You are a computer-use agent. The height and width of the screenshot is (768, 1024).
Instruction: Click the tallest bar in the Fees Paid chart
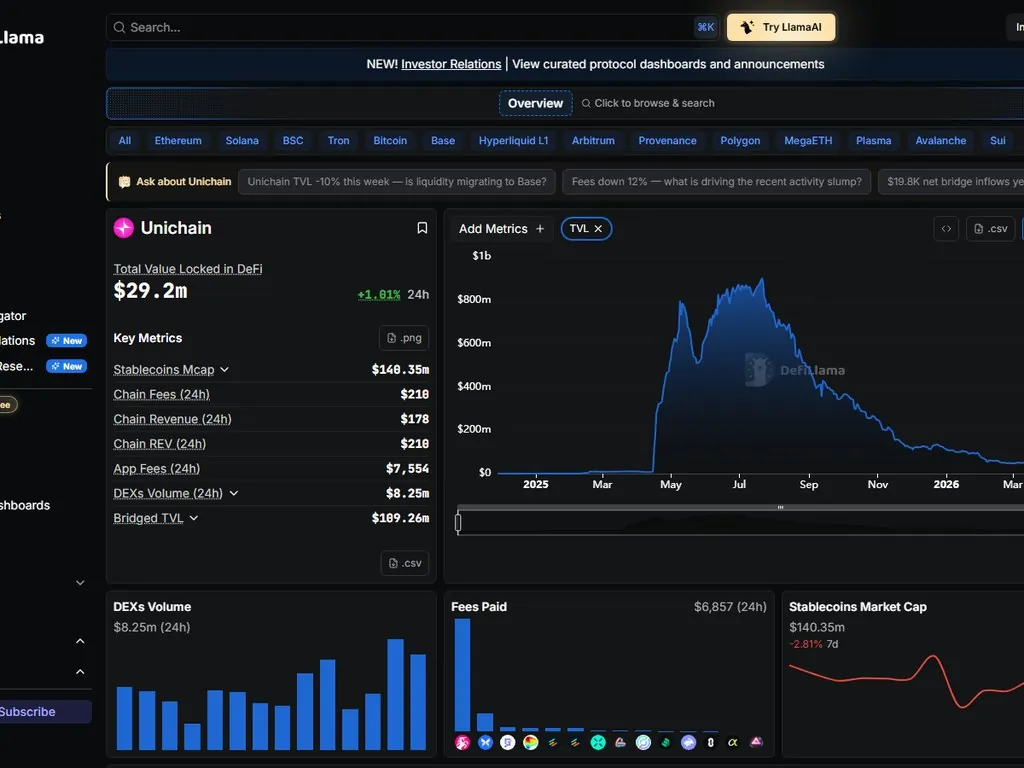point(462,675)
